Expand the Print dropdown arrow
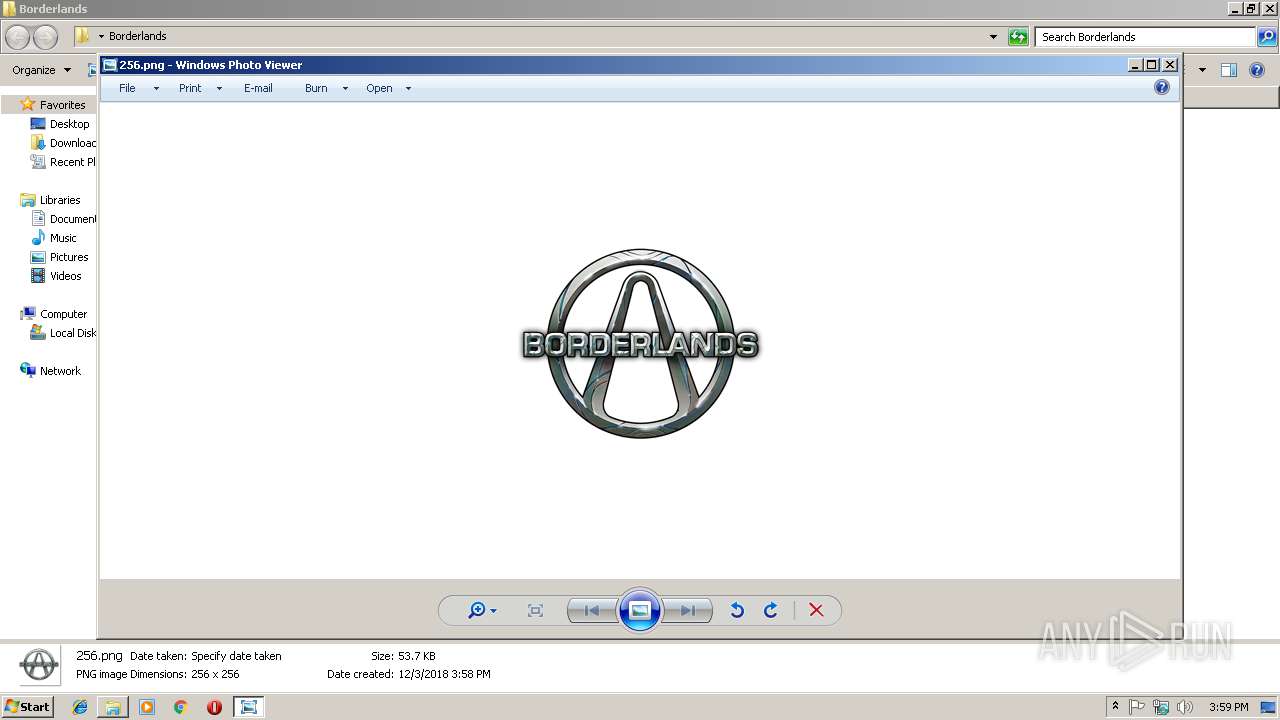Image resolution: width=1280 pixels, height=720 pixels. pos(219,89)
